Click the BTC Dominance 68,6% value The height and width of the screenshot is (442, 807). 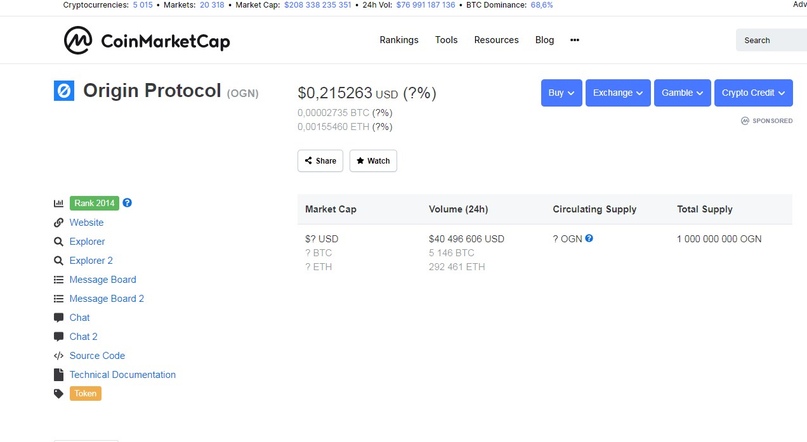tap(542, 5)
